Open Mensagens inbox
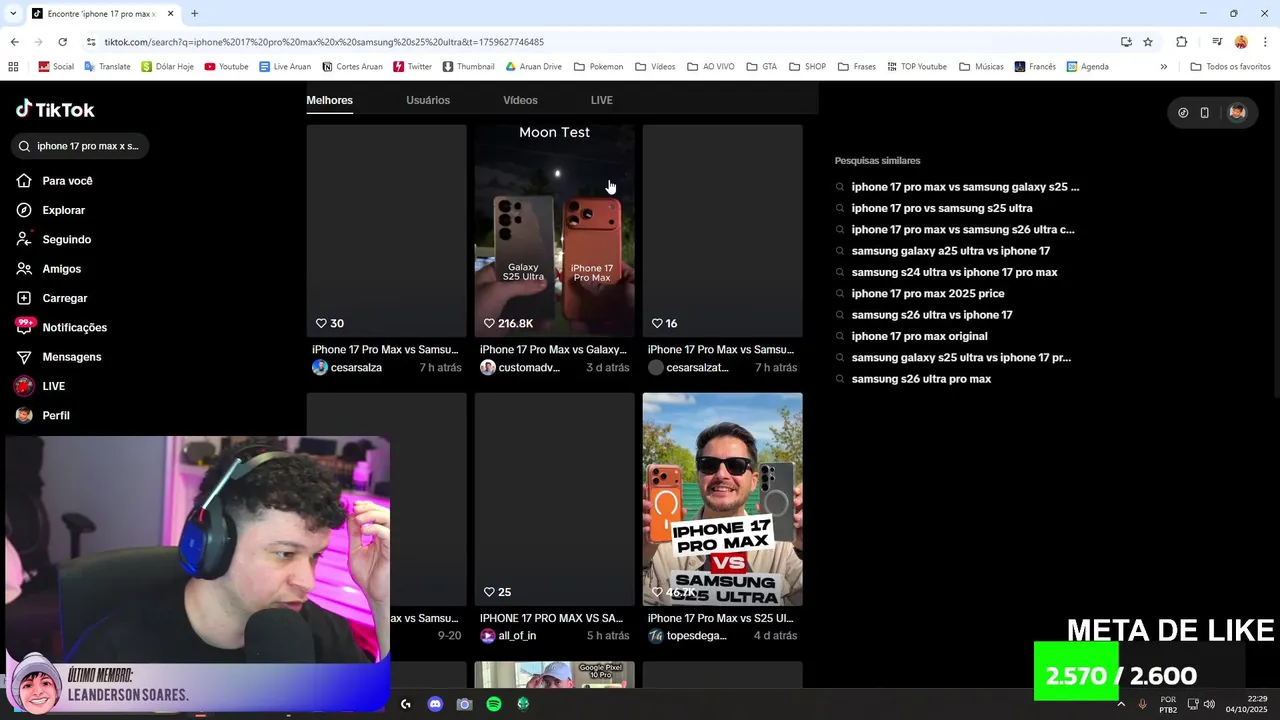 [x=59, y=357]
